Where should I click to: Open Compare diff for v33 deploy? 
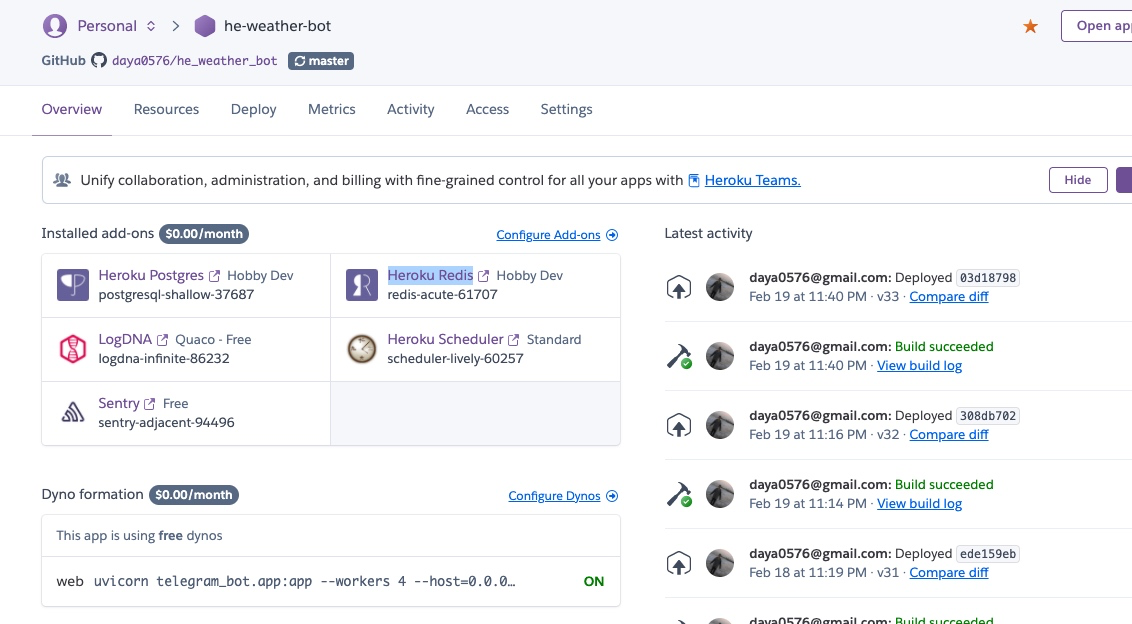point(949,296)
